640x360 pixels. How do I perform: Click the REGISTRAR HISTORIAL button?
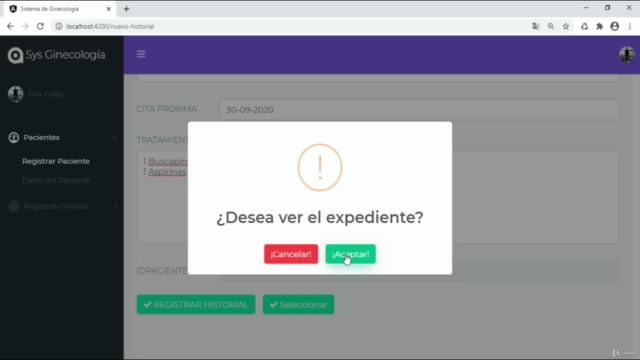click(196, 304)
